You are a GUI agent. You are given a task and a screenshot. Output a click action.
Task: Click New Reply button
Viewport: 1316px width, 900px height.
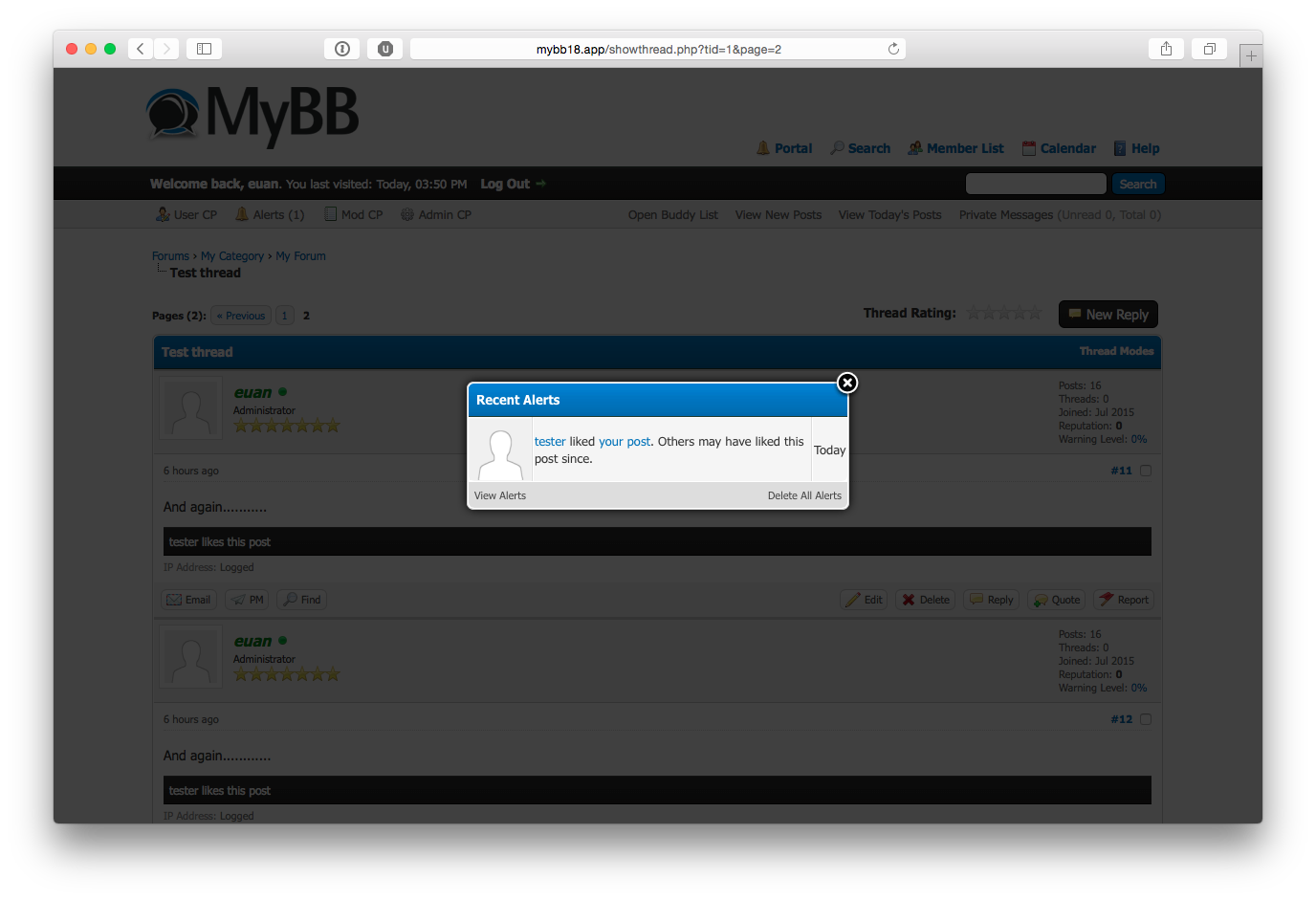tap(1108, 315)
